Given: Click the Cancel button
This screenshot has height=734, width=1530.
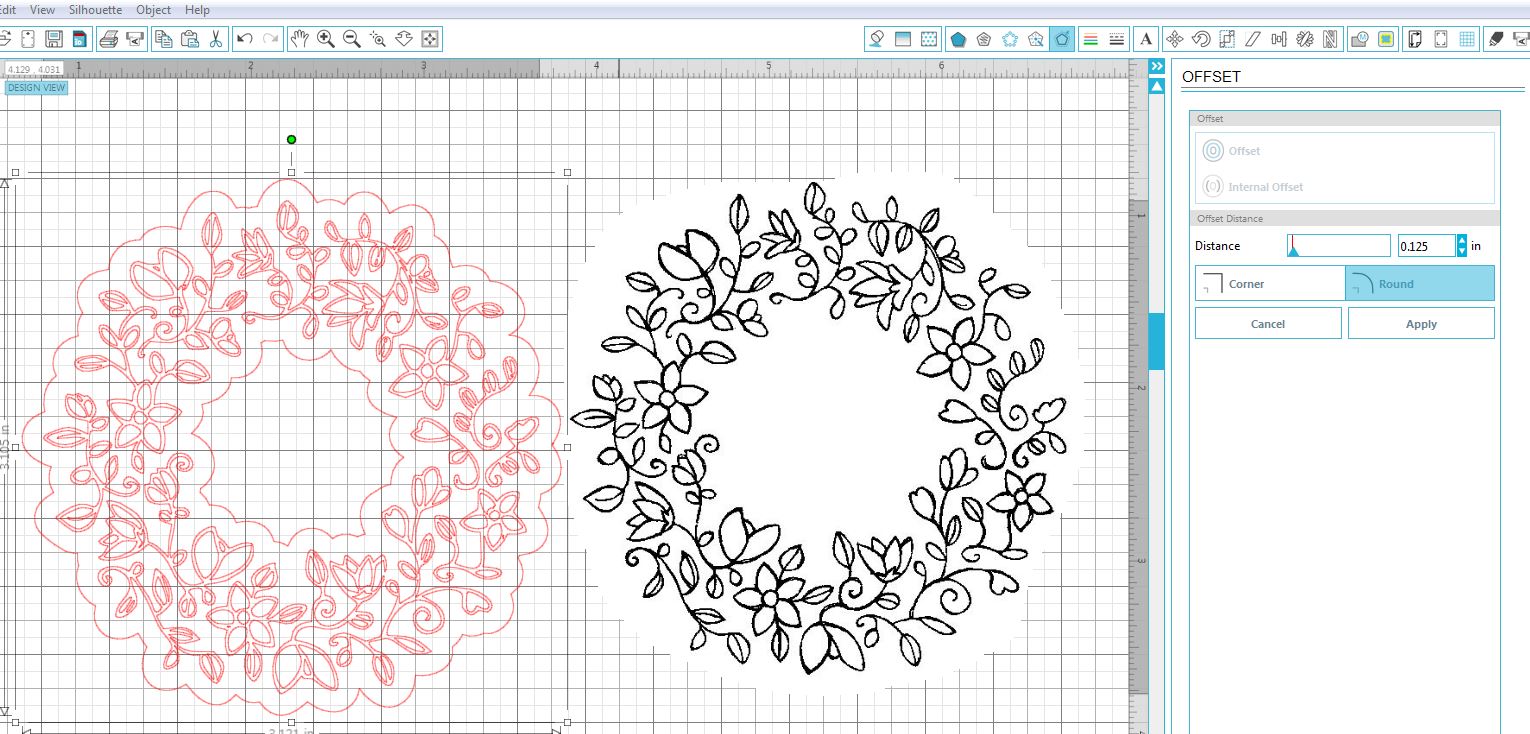Looking at the screenshot, I should (1267, 324).
